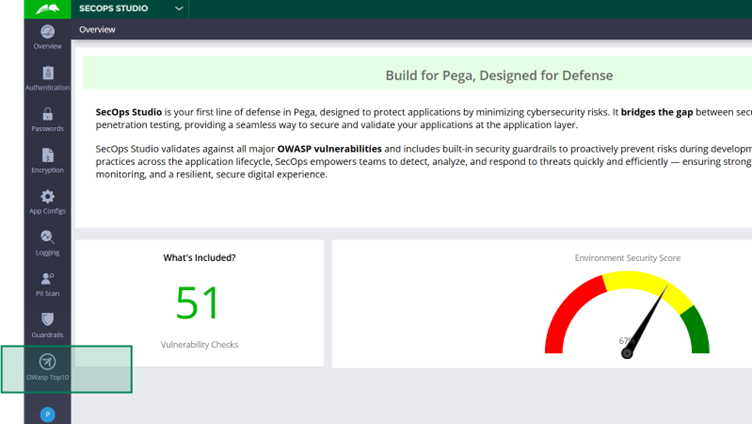Click the red zone of the gauge
This screenshot has height=424, width=752.
pos(570,308)
